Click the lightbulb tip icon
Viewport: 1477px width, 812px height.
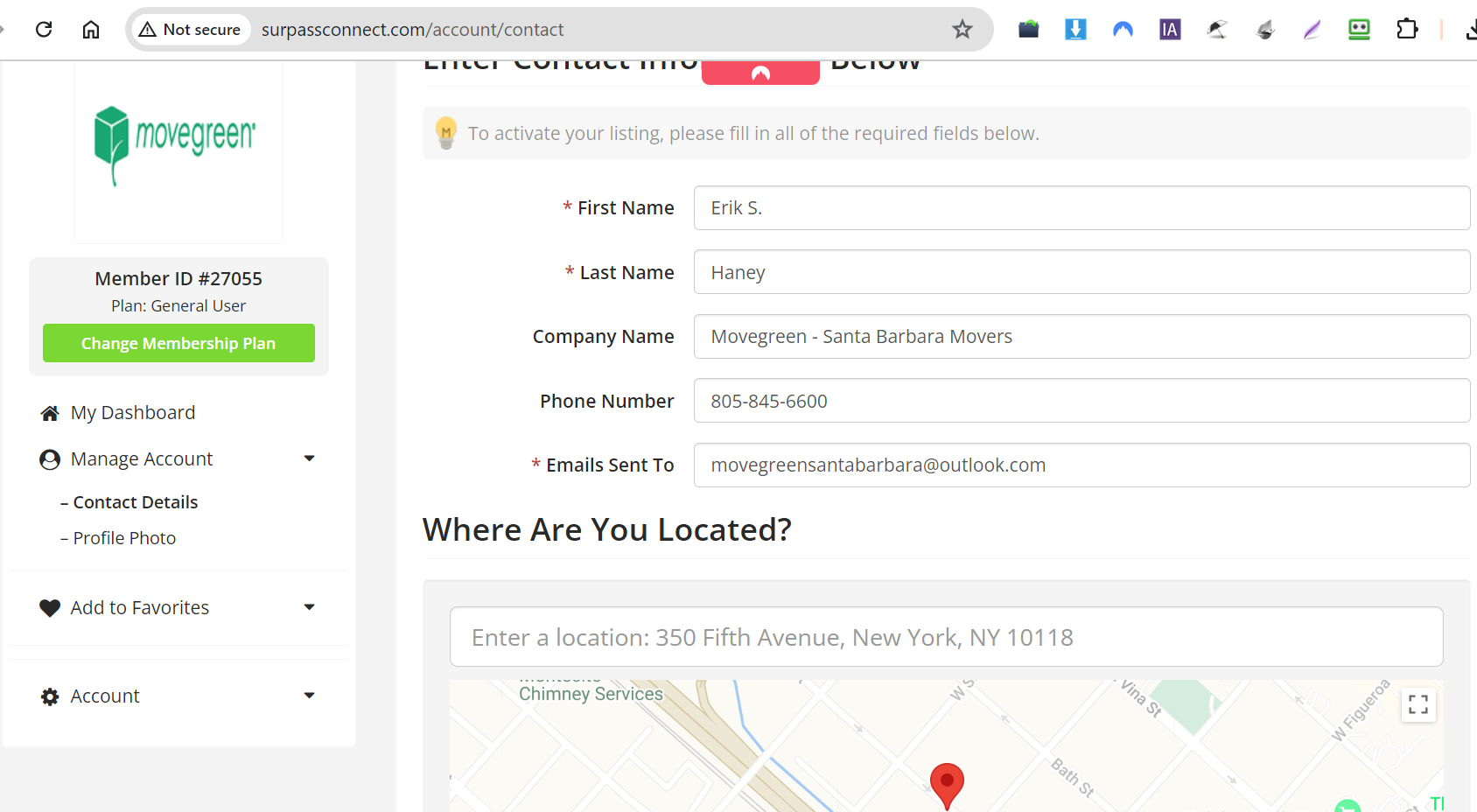[446, 133]
